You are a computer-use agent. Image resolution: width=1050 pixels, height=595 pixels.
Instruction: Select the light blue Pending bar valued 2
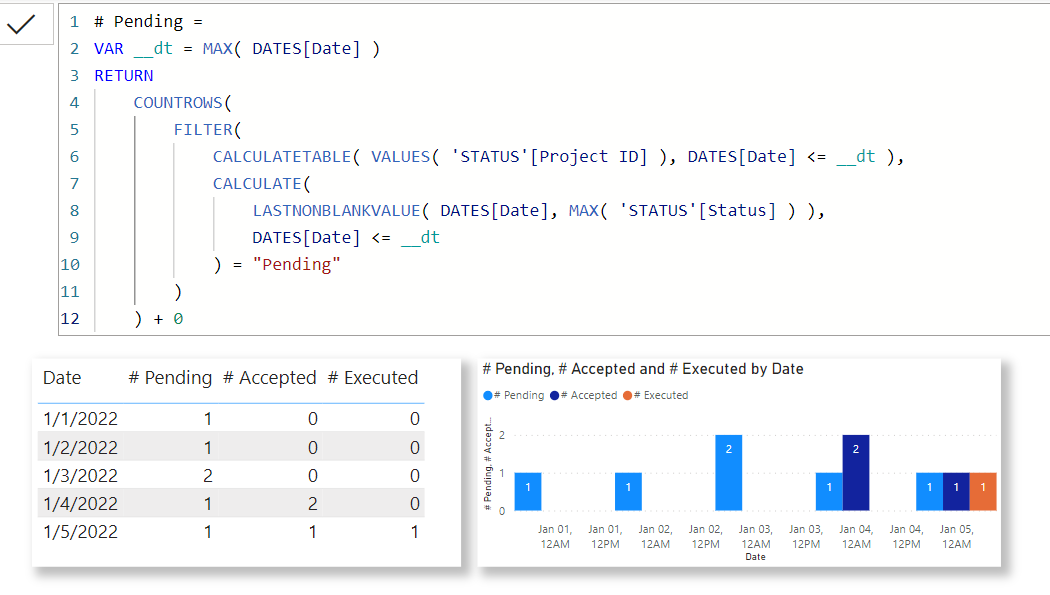coord(729,473)
